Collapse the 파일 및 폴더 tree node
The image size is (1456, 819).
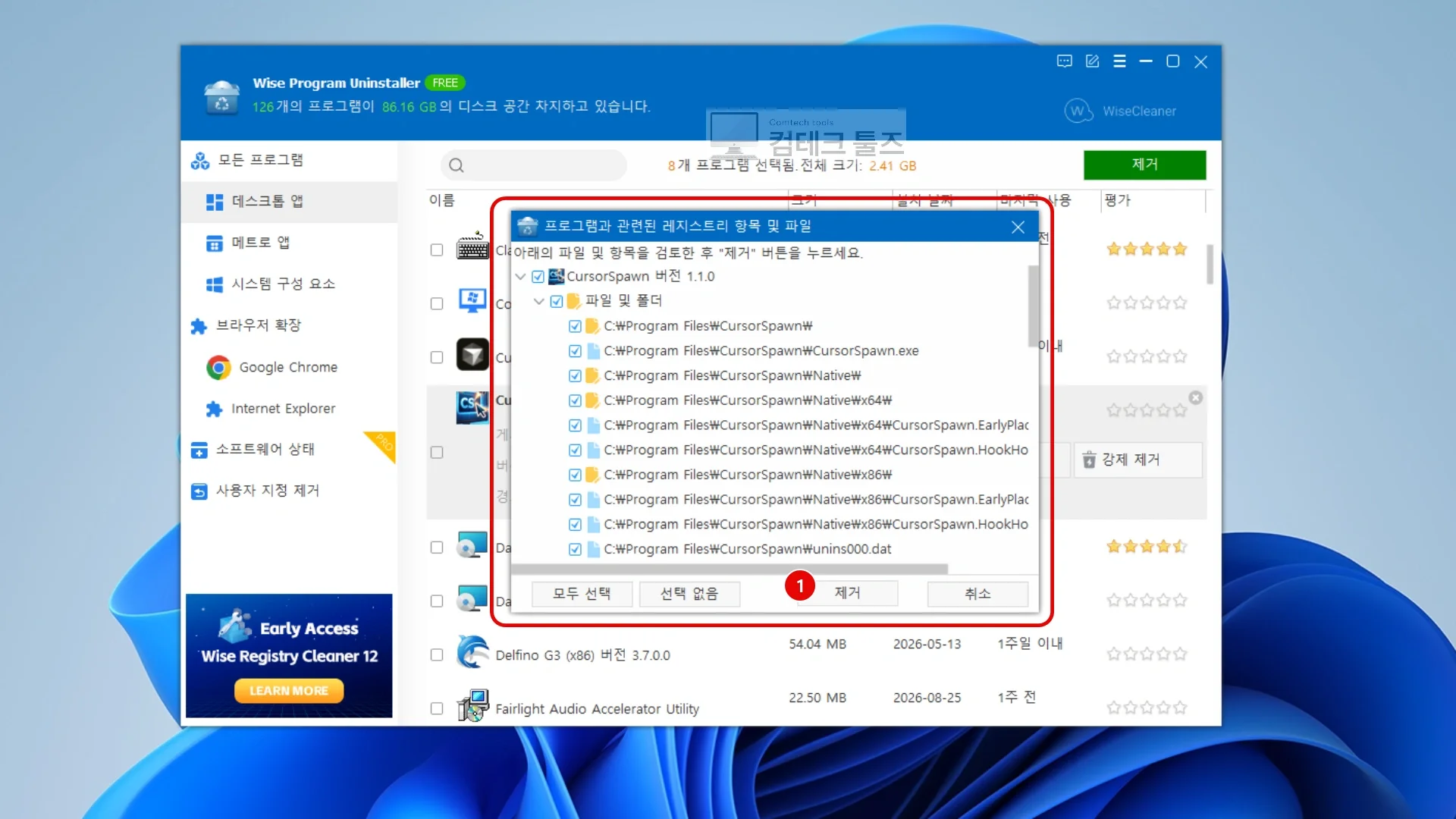point(538,301)
